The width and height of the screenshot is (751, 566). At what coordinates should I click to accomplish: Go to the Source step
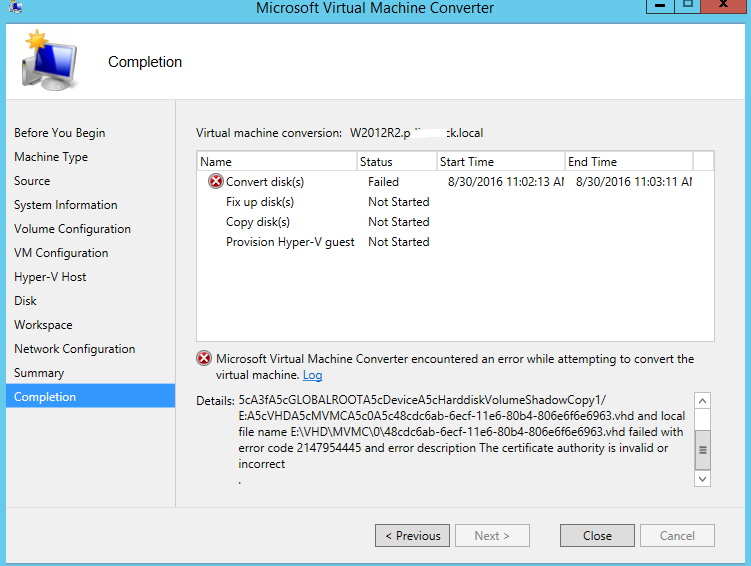pyautogui.click(x=32, y=181)
